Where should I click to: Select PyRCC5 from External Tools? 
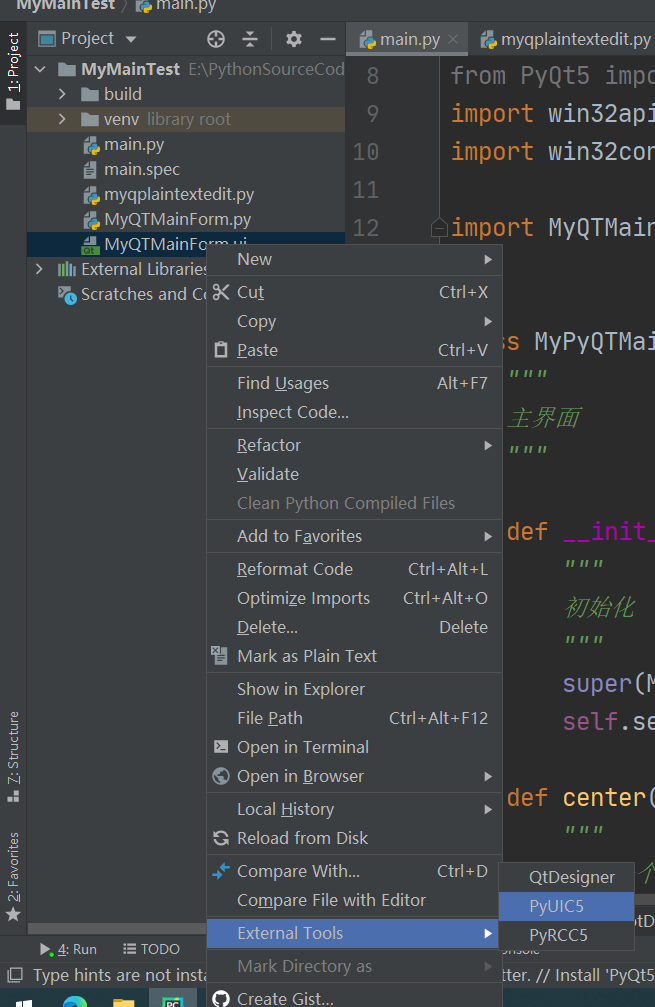click(x=566, y=935)
